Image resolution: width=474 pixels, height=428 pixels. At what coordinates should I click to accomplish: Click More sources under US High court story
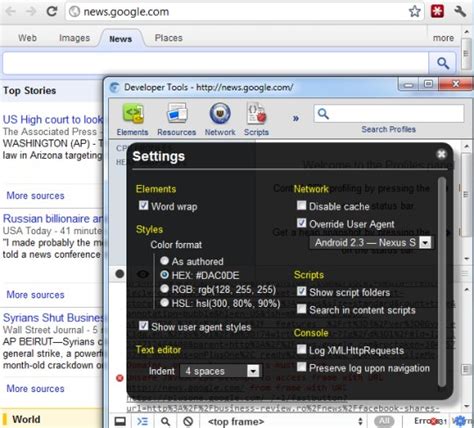point(35,196)
